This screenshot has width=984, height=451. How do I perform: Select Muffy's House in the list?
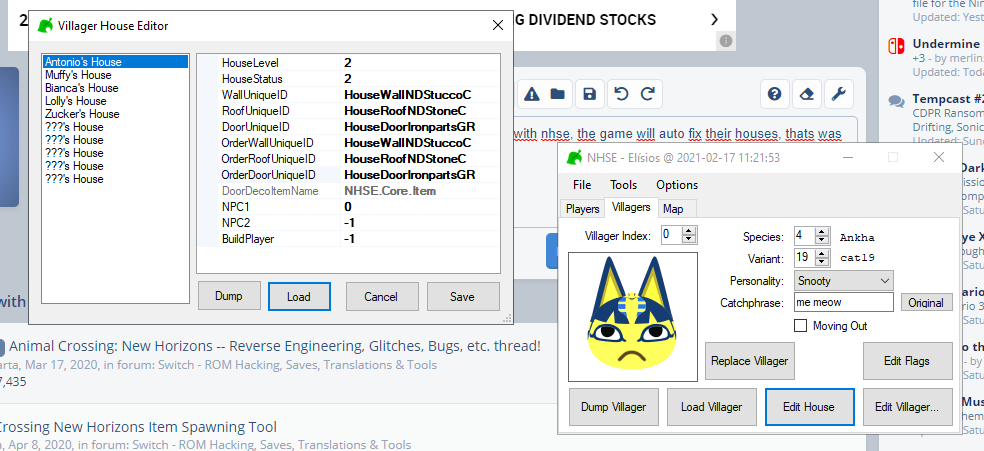pyautogui.click(x=115, y=75)
